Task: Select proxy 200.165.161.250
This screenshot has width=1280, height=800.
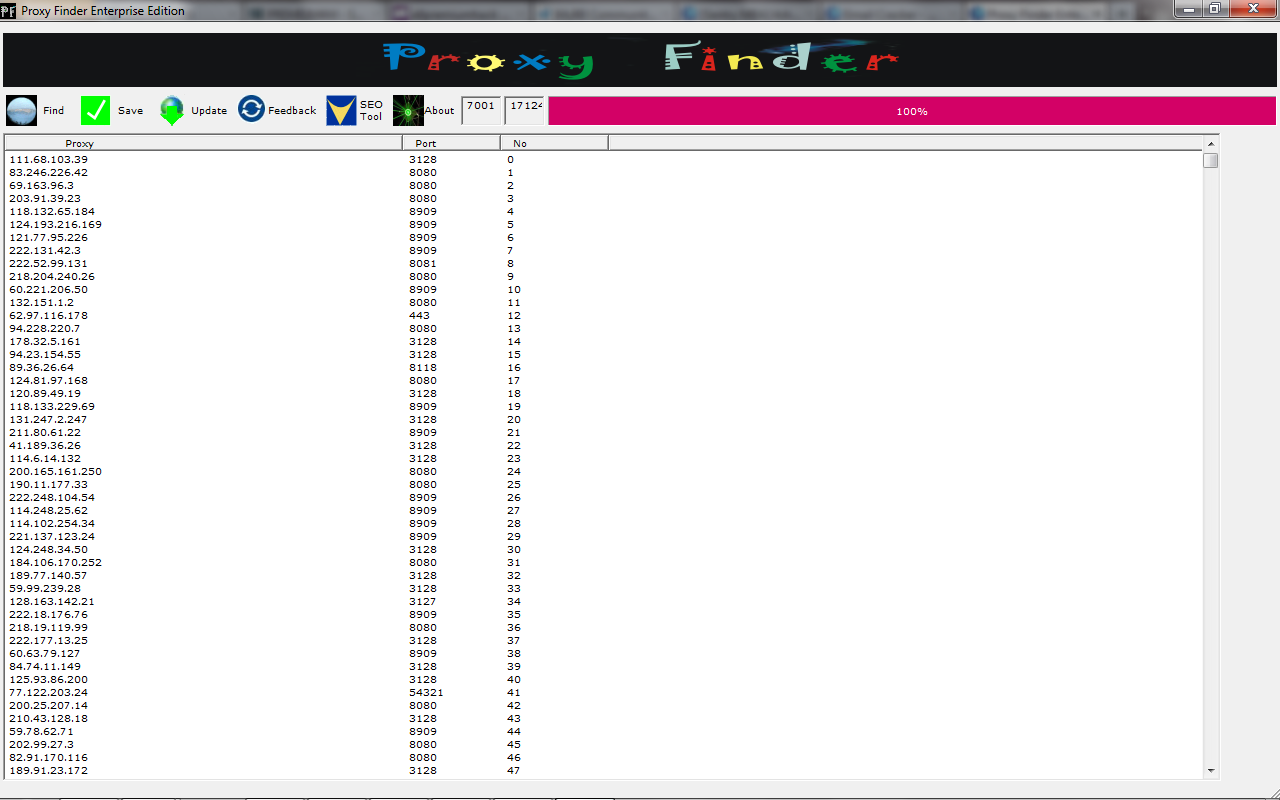Action: (x=56, y=471)
